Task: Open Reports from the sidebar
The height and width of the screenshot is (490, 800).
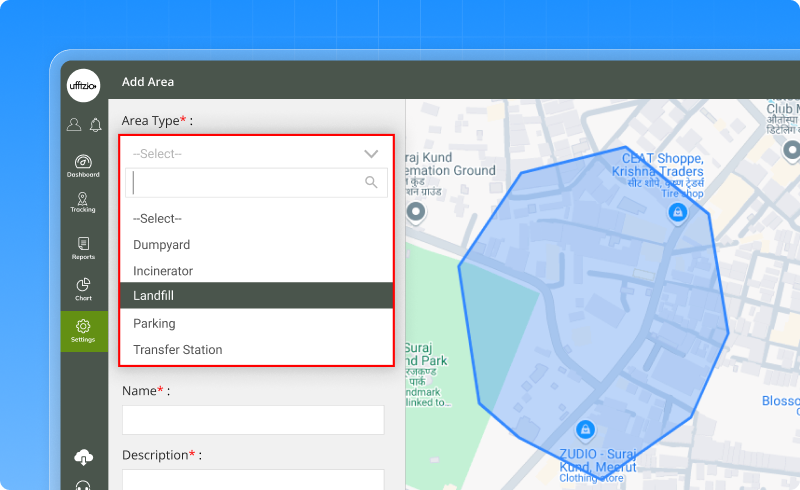Action: pos(83,248)
